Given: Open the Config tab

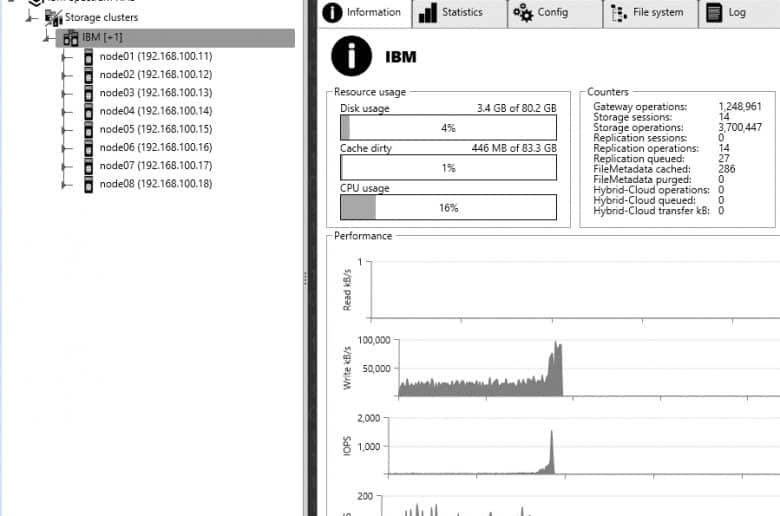Looking at the screenshot, I should [555, 12].
